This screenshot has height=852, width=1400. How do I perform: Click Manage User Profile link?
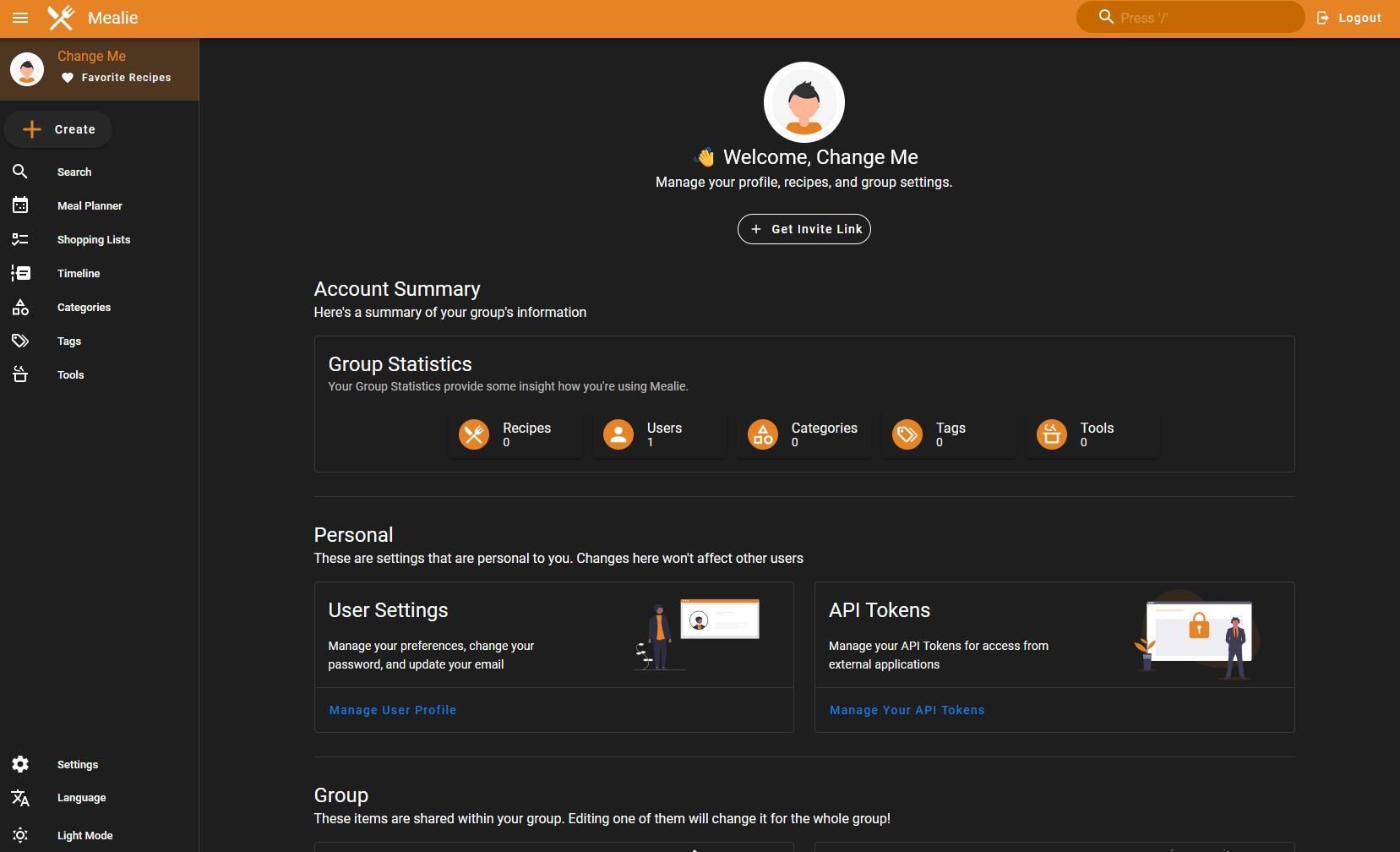click(x=392, y=710)
